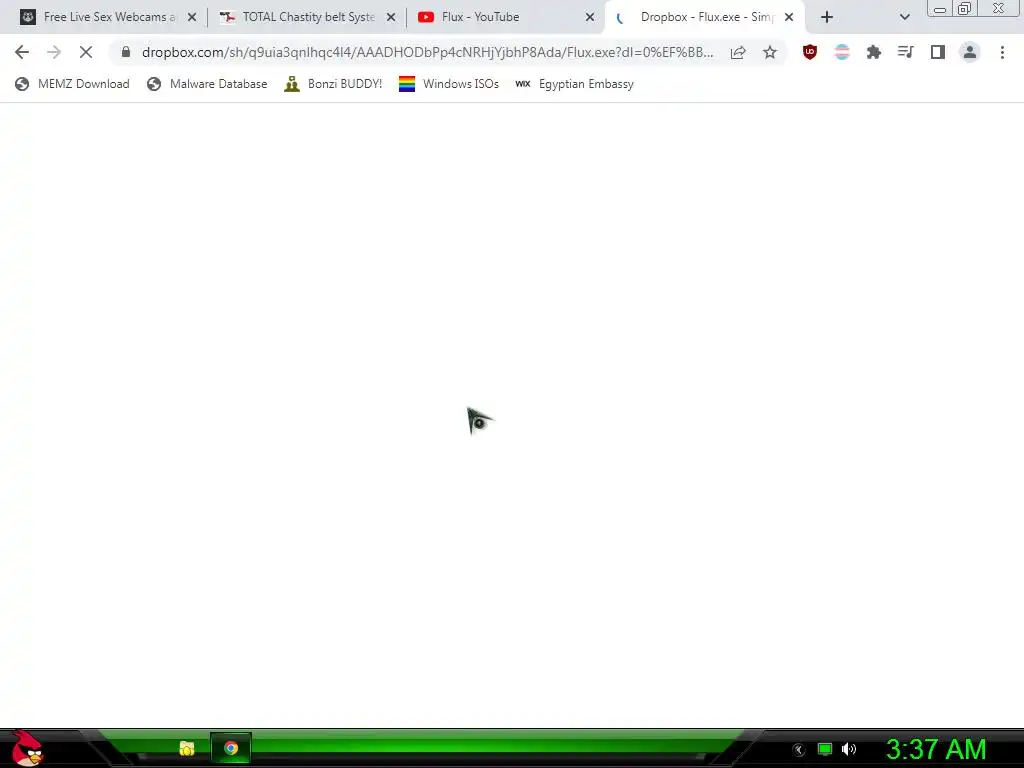Open the Egyptian Embassy bookmark
This screenshot has height=768, width=1024.
575,84
